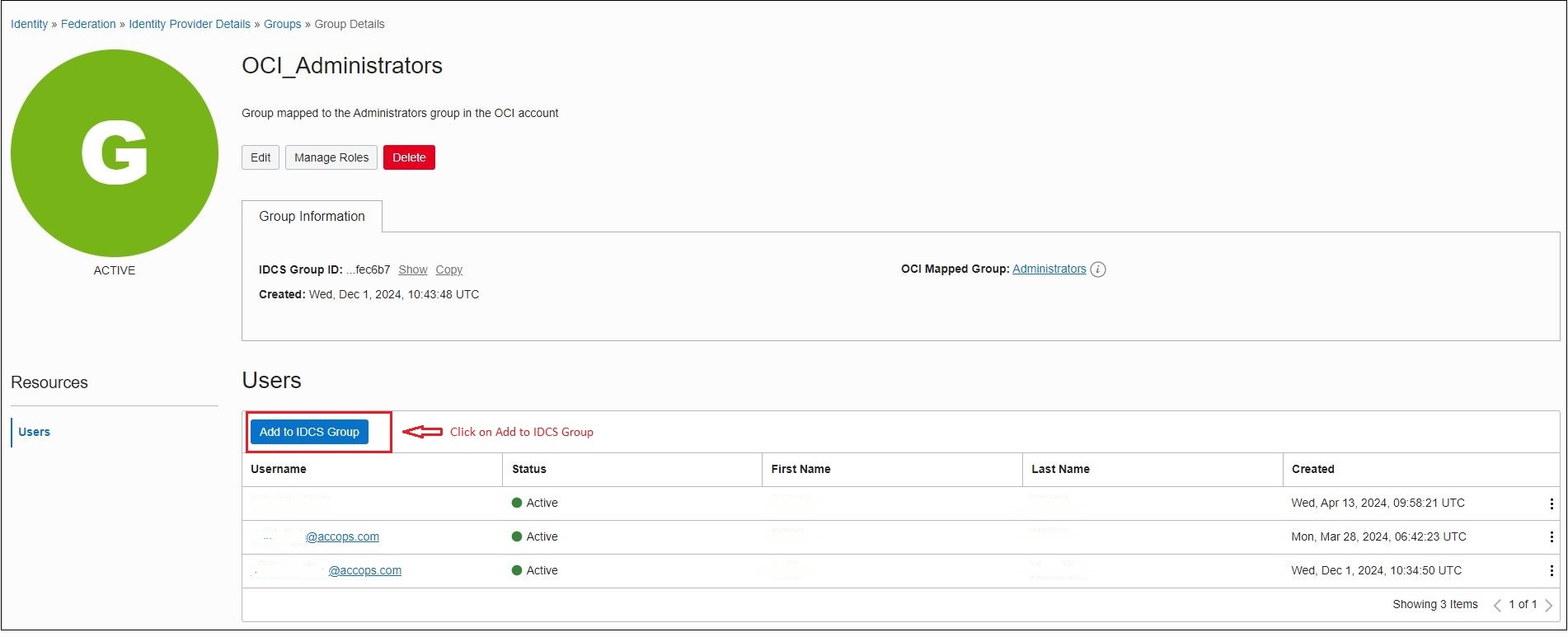Open the Groups breadcrumb link
This screenshot has height=637, width=1568.
[282, 24]
